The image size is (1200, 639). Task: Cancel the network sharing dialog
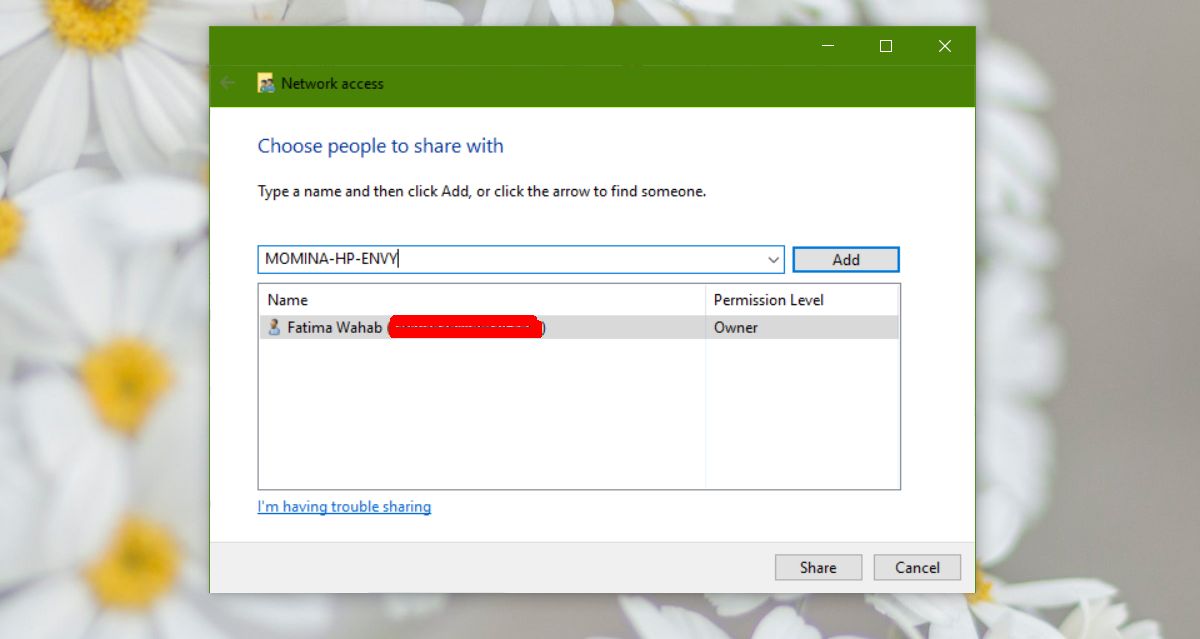pos(917,567)
